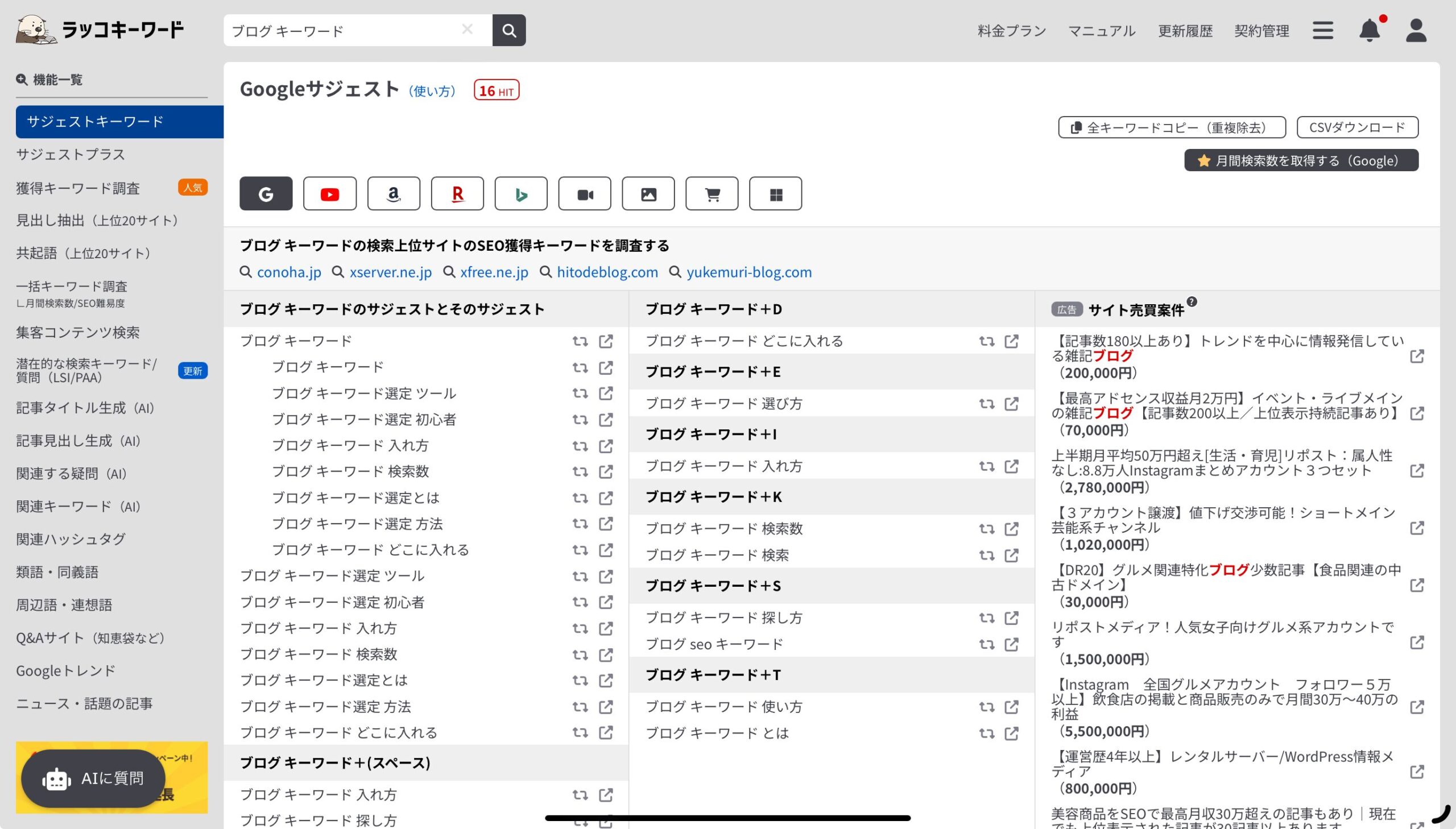Open 契約管理 in top navigation

tap(1261, 30)
